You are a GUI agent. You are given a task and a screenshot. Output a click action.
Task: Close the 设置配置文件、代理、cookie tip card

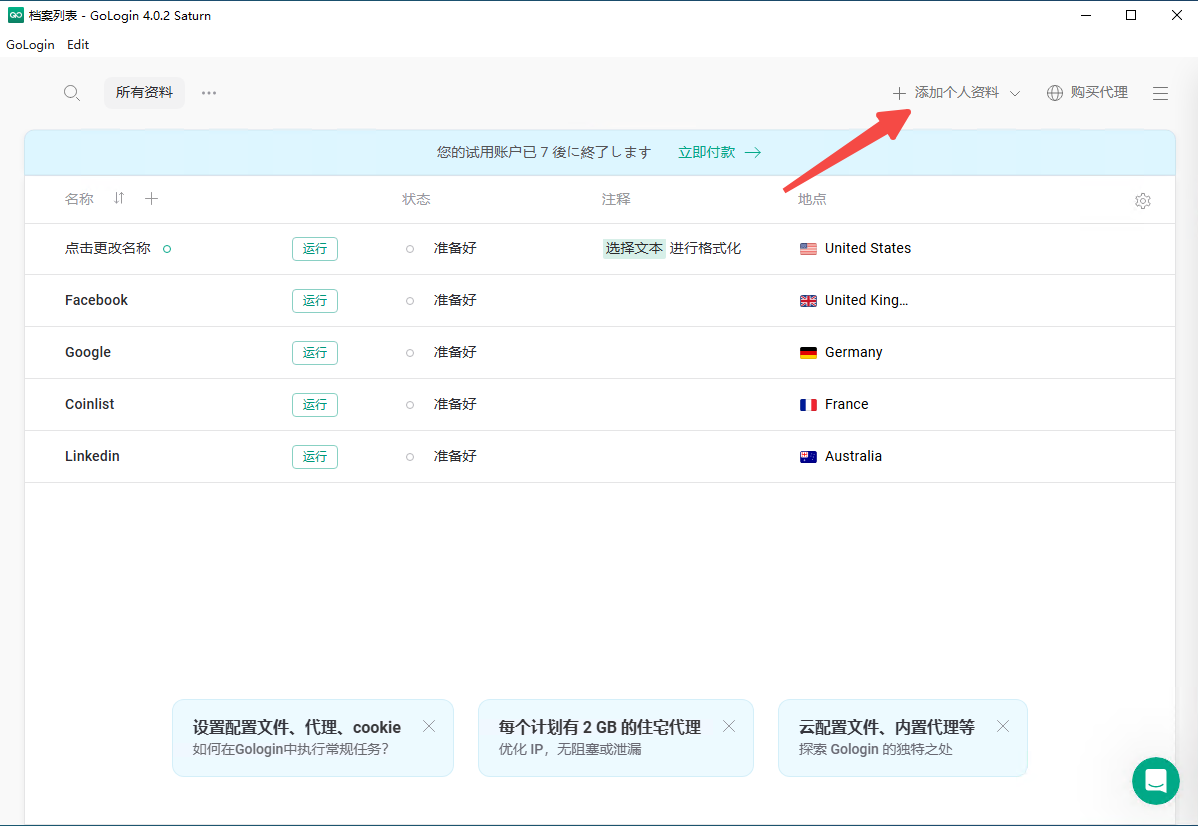pos(429,726)
